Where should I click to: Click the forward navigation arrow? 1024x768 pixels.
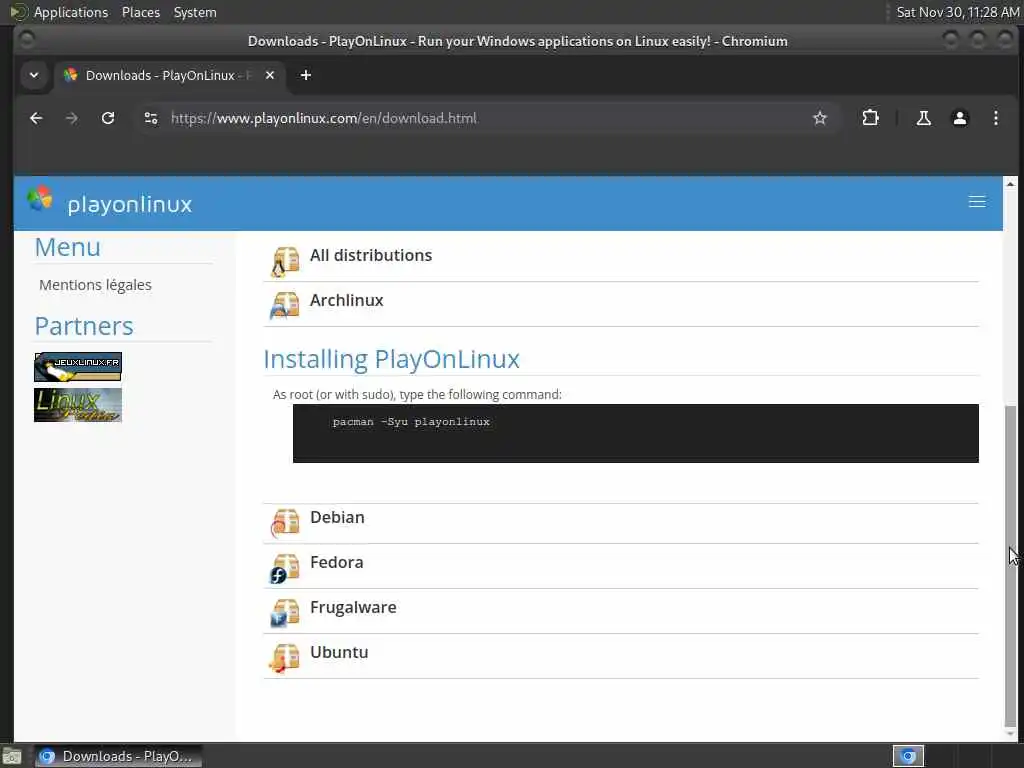tap(72, 118)
